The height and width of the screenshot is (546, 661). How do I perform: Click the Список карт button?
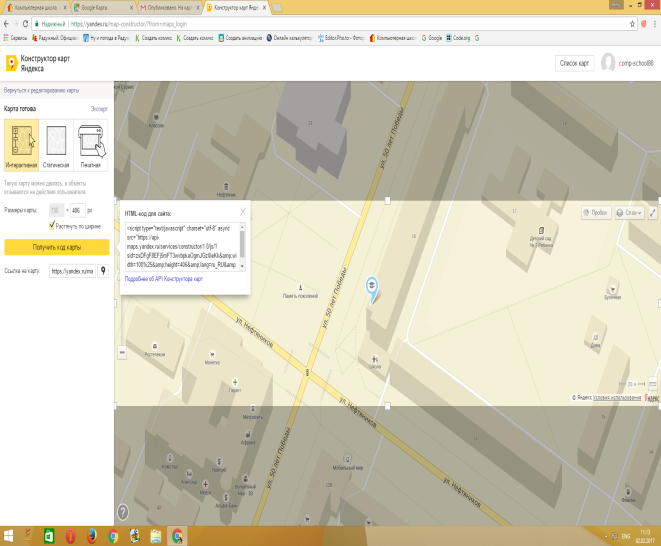(x=574, y=63)
